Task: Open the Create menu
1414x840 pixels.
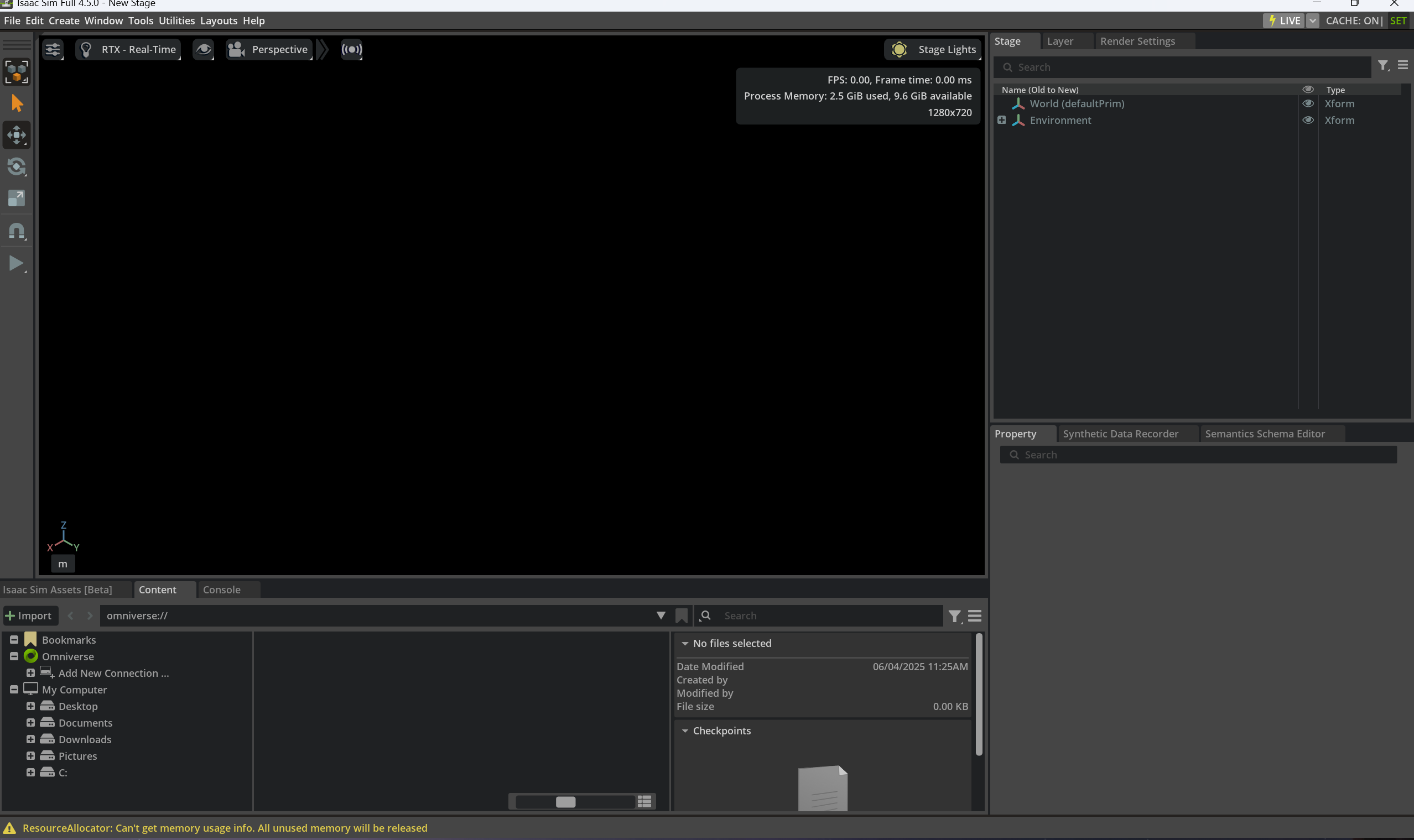Action: pos(64,20)
